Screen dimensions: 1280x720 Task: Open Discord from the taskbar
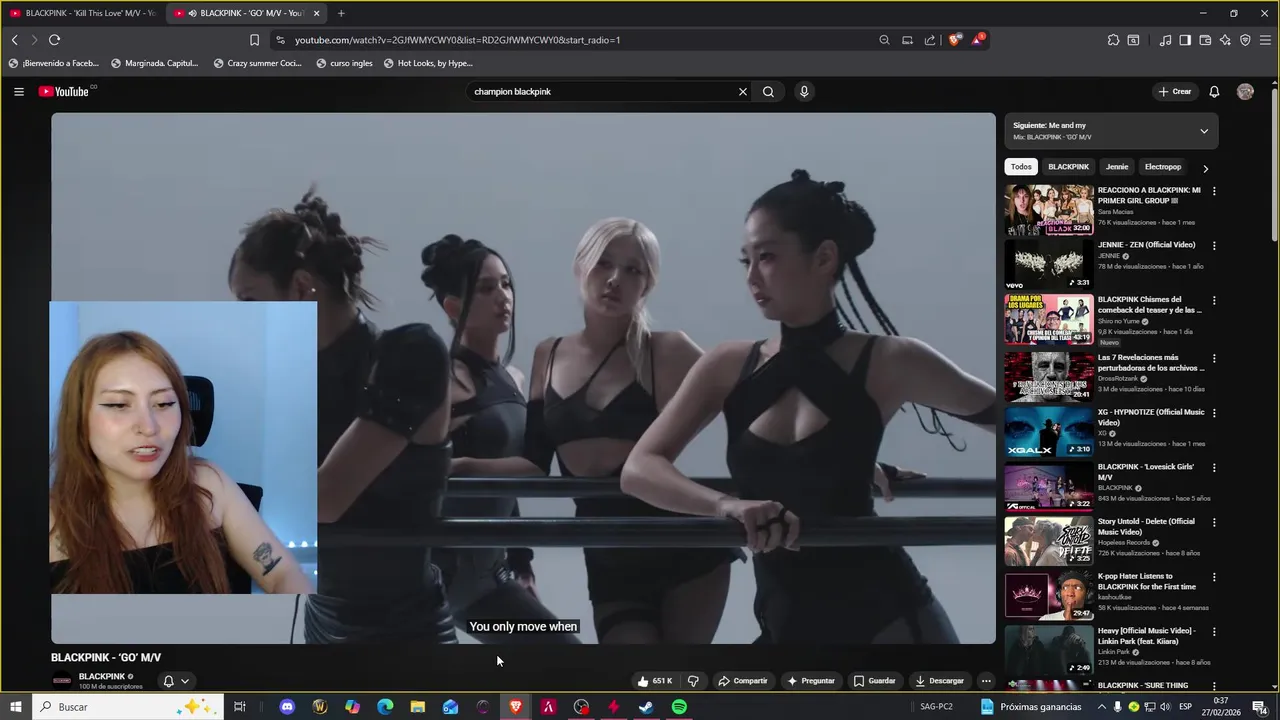287,707
